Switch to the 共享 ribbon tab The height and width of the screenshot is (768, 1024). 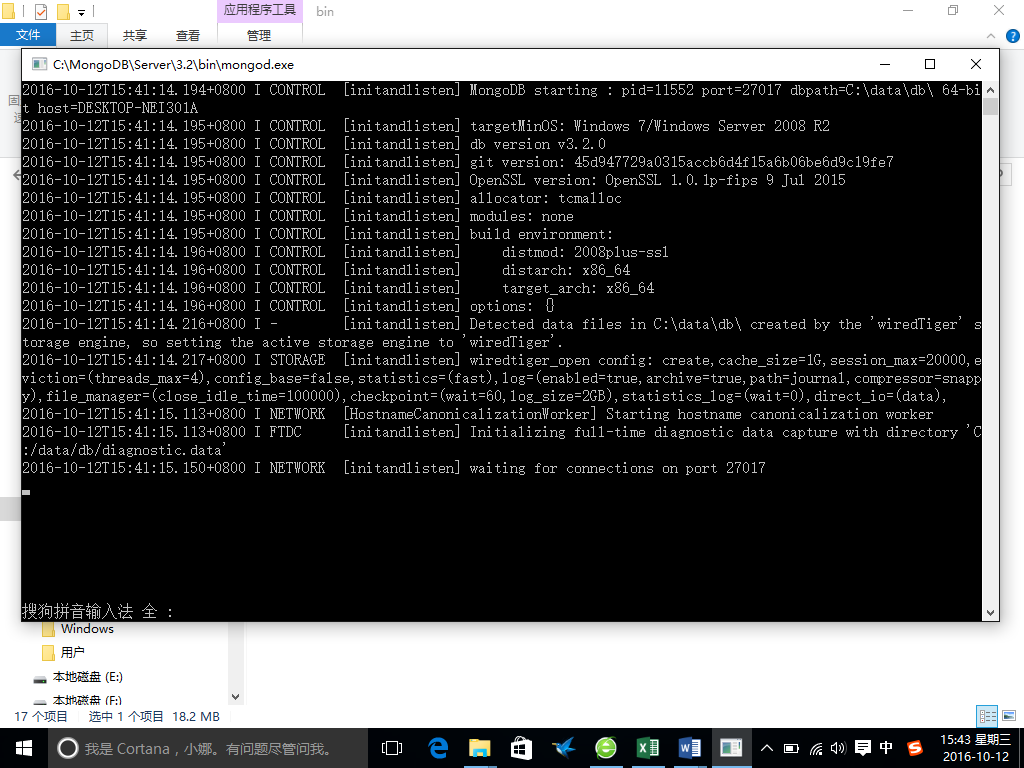pos(135,35)
